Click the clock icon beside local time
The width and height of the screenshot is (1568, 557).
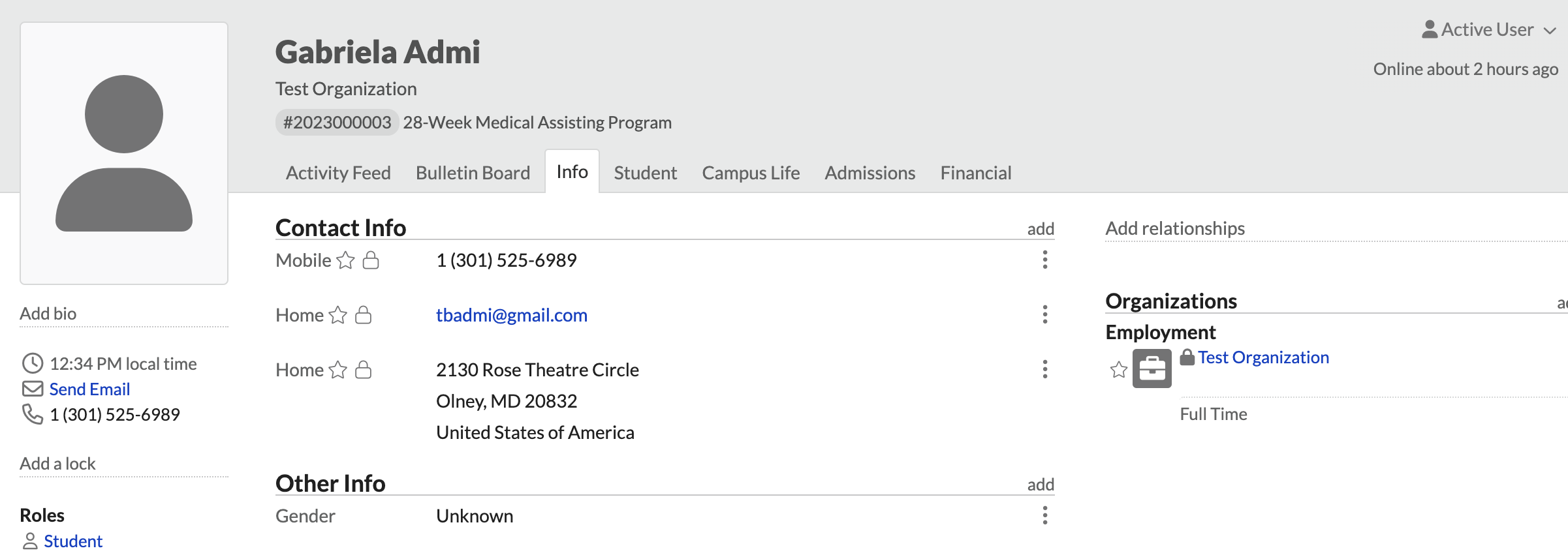click(32, 363)
